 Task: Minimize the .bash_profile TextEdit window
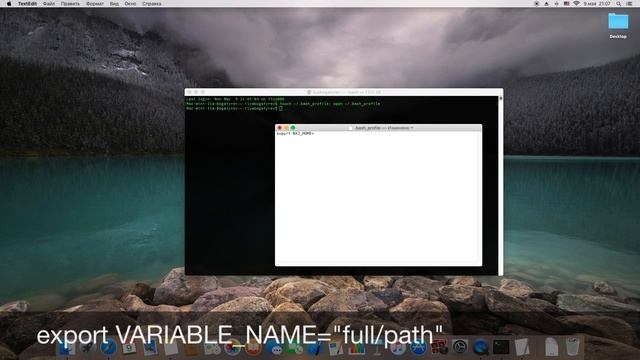click(286, 128)
